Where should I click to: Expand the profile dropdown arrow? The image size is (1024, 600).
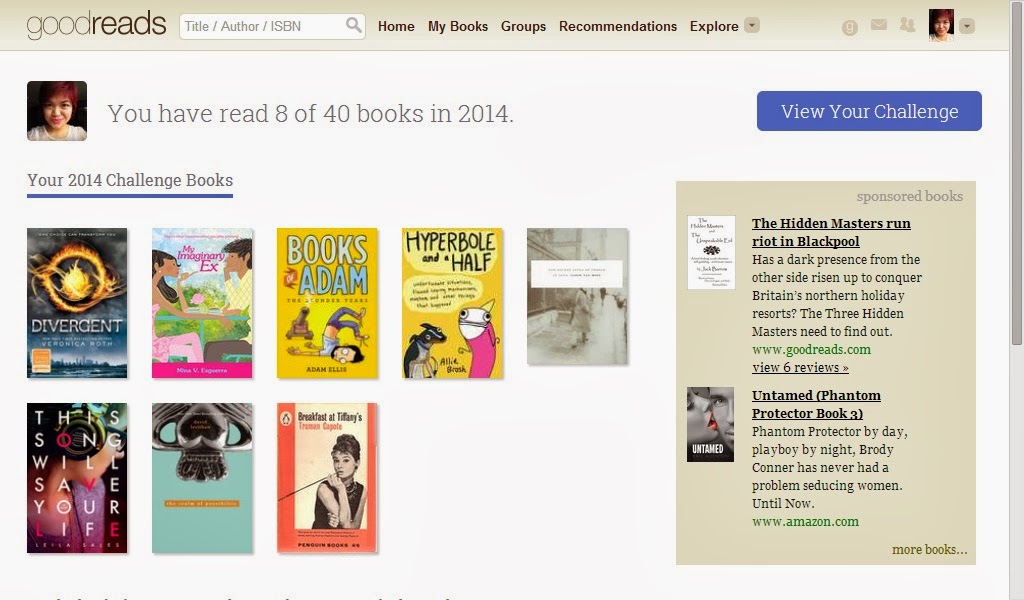967,26
